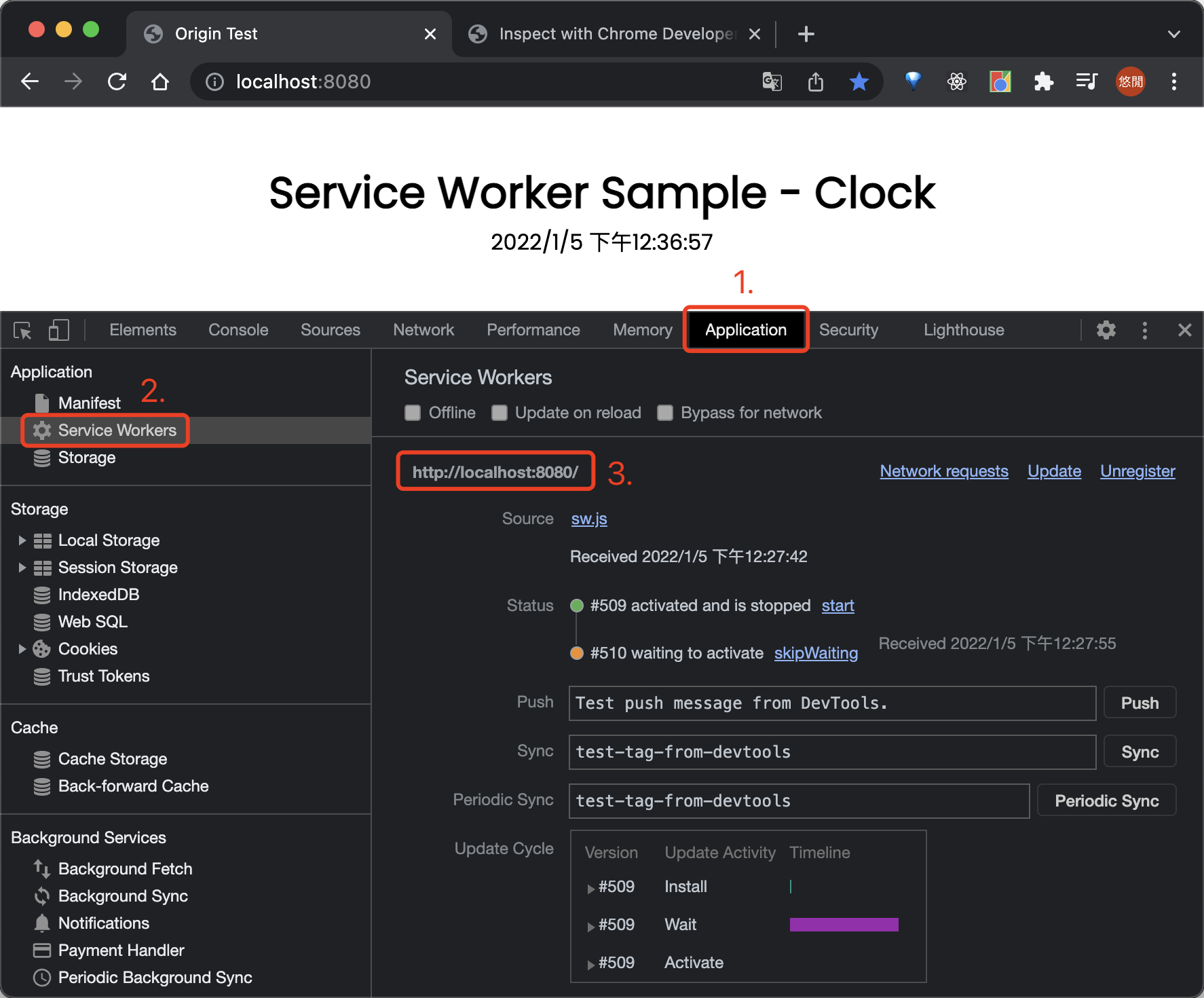Enable Bypass for network

664,412
